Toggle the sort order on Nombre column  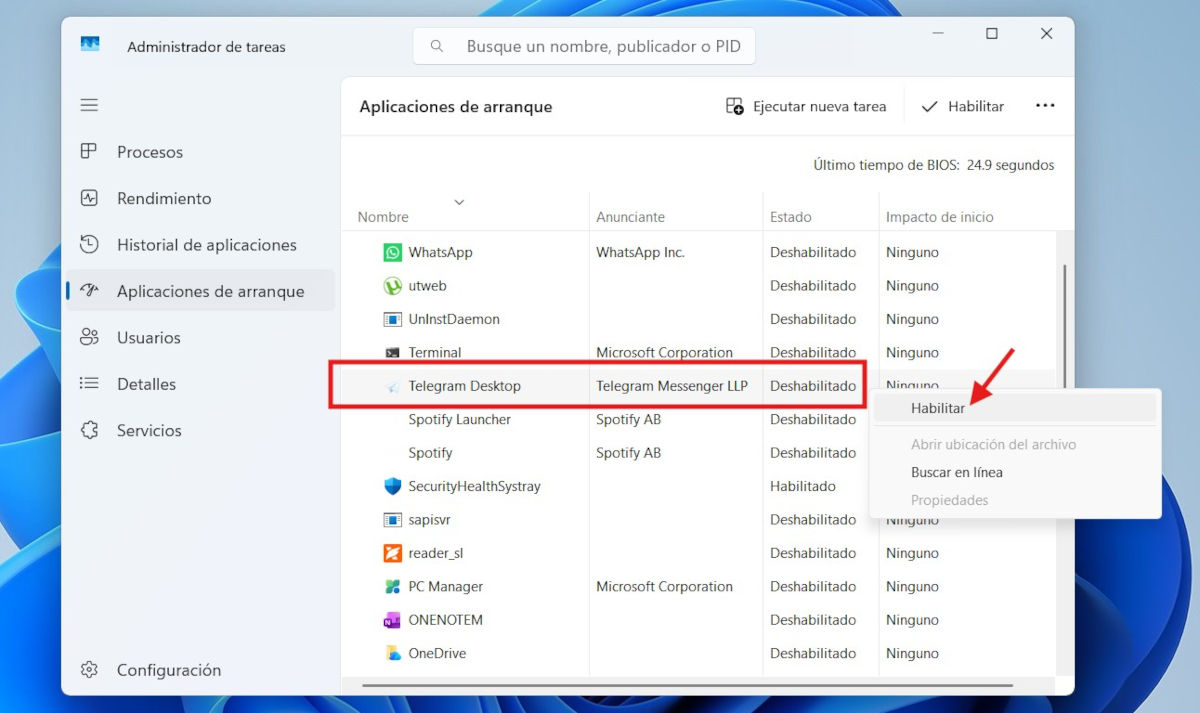459,202
